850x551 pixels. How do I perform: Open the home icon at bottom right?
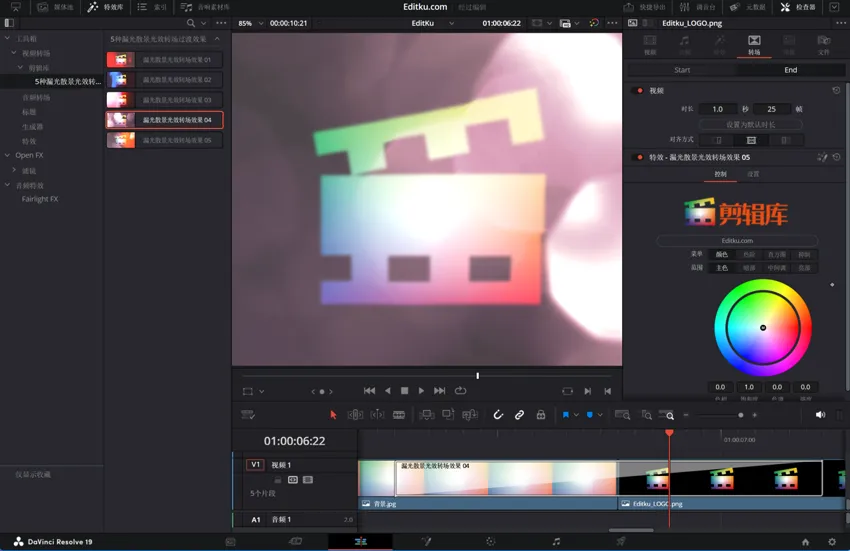click(805, 541)
